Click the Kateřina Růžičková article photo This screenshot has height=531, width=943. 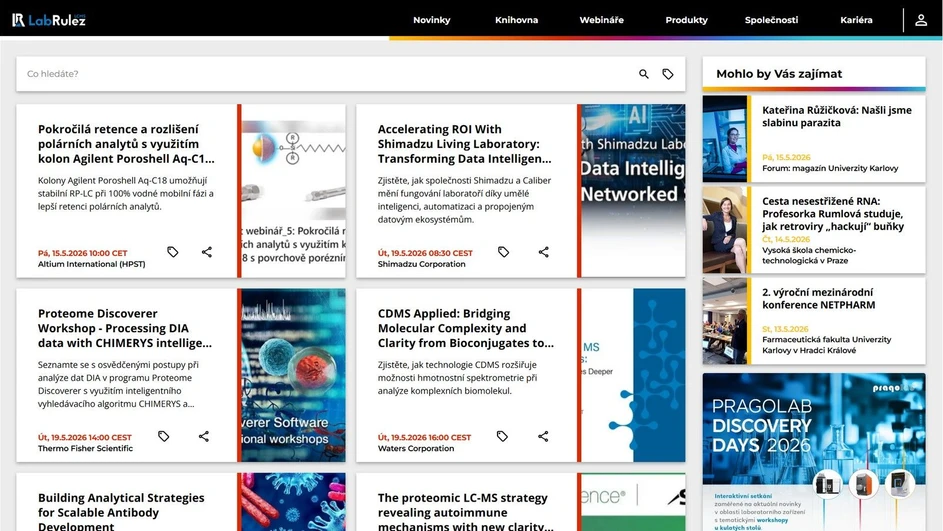click(725, 139)
